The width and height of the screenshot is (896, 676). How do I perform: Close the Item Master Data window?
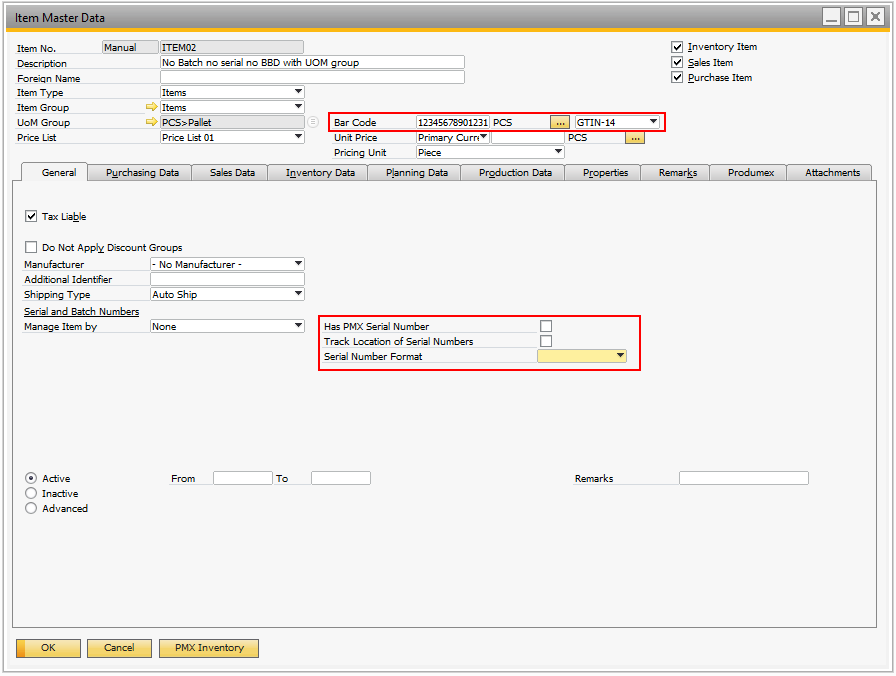874,17
